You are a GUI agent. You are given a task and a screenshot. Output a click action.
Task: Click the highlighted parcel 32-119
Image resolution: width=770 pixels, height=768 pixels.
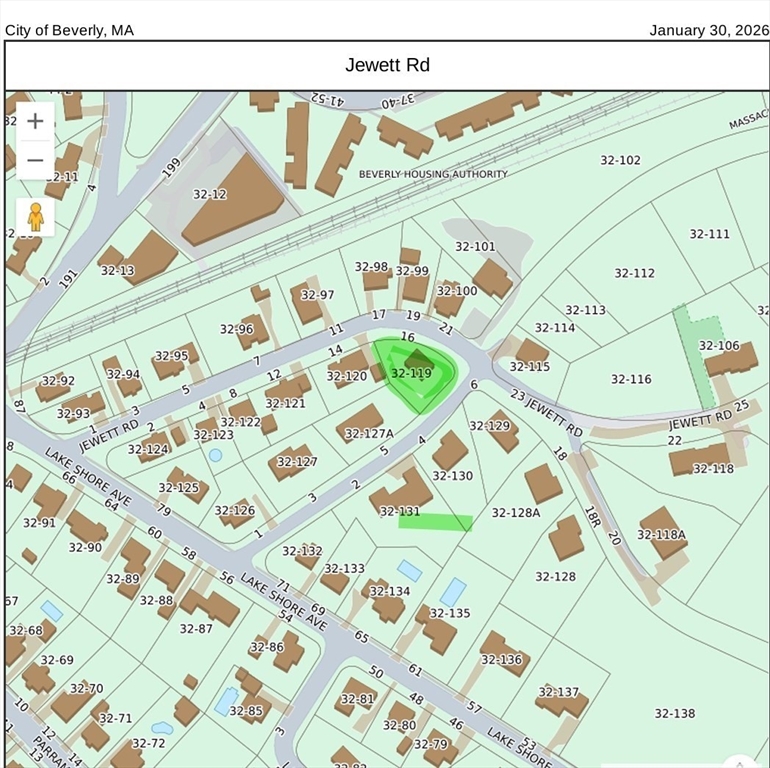(412, 374)
